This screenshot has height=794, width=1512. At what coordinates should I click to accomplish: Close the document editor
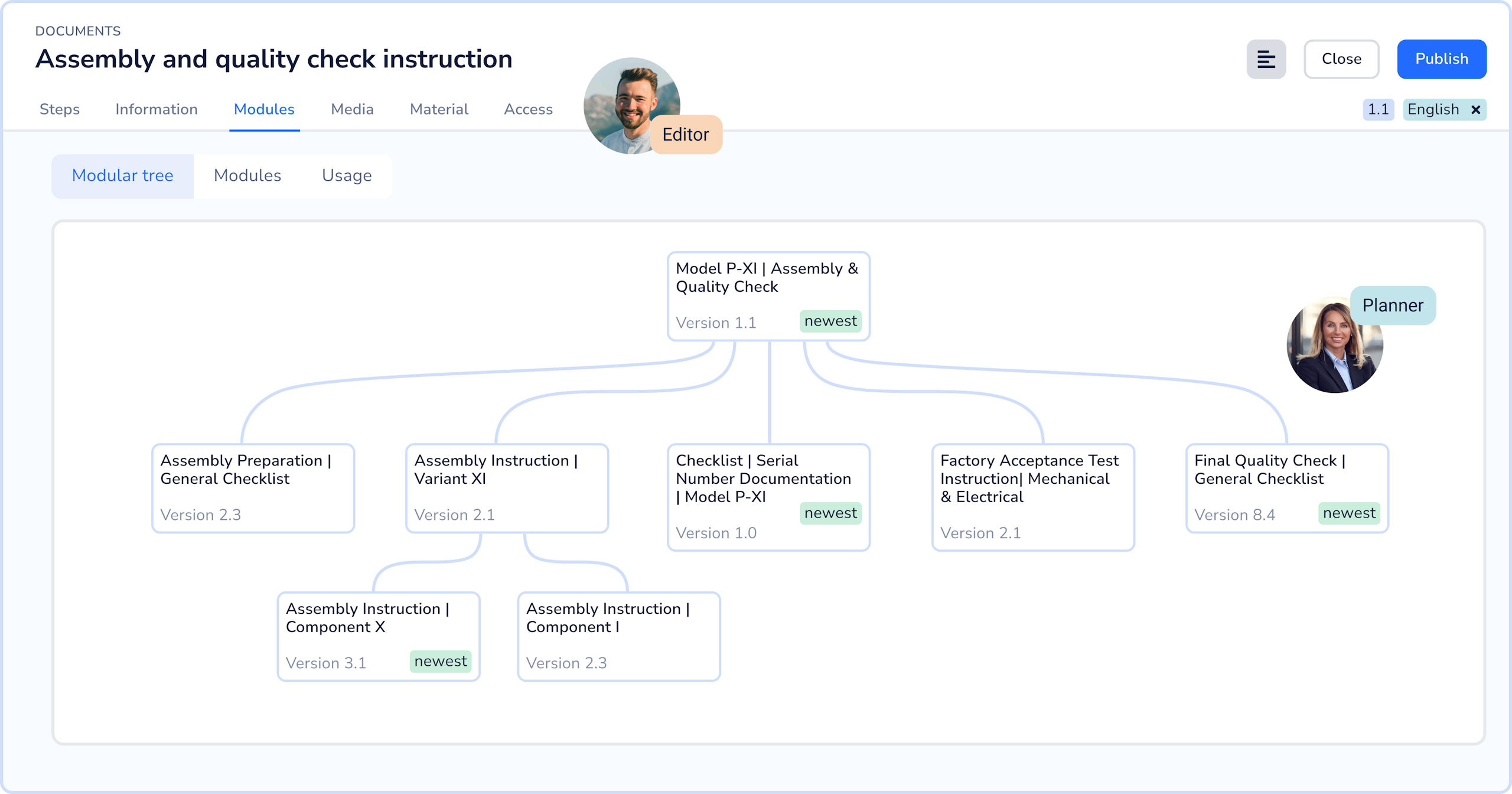[1342, 58]
